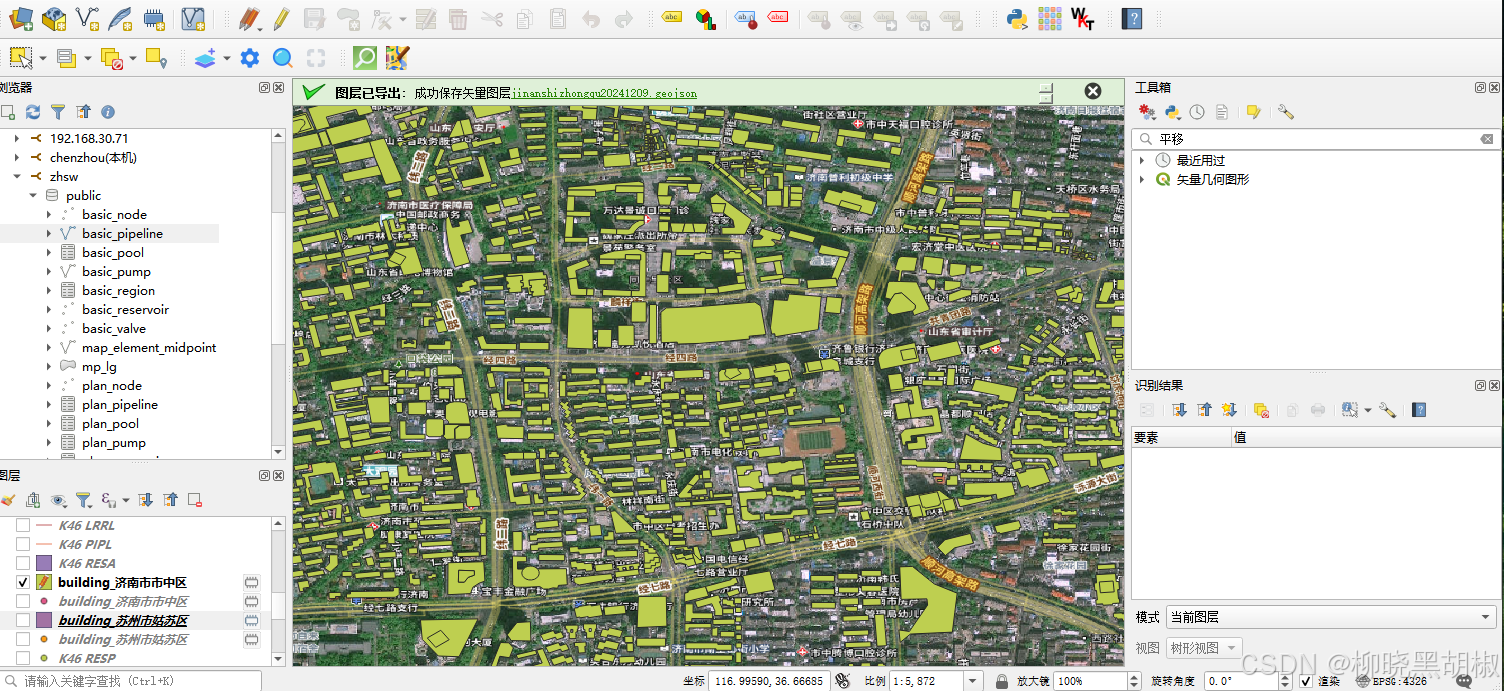Clear the 平移 toolbox search text
1504x691 pixels.
[1487, 139]
